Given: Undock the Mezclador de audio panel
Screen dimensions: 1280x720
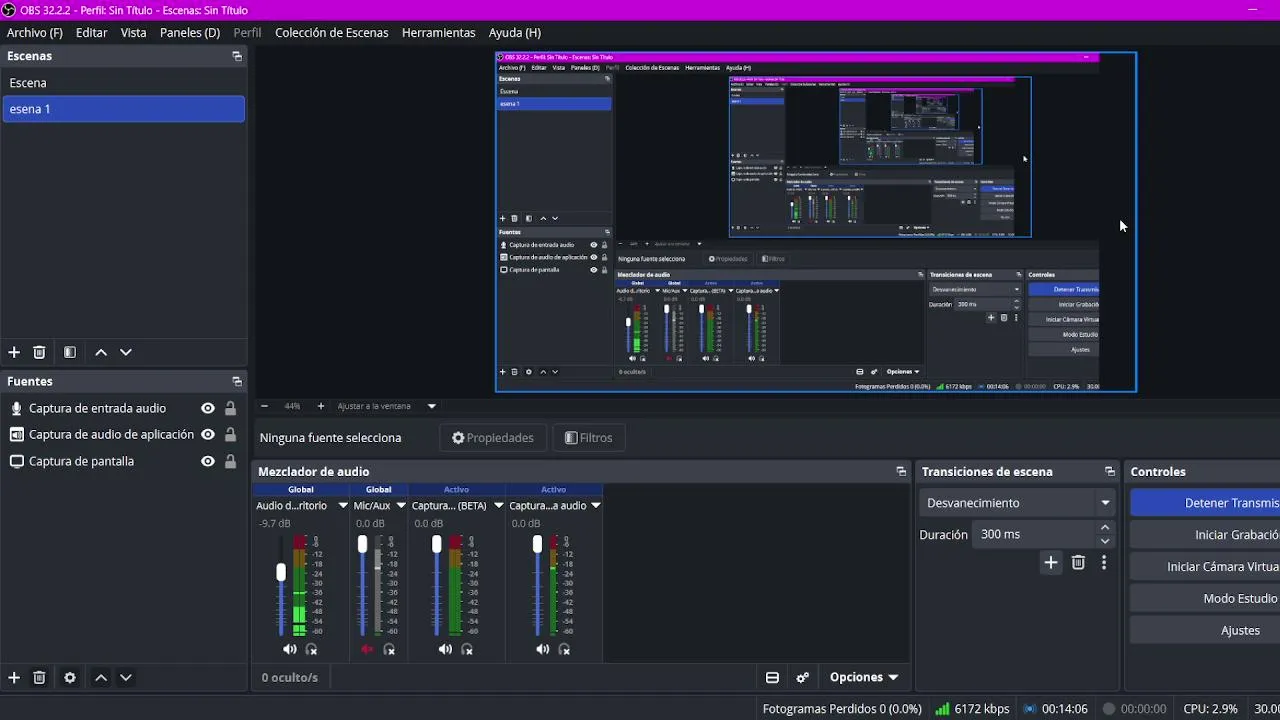Looking at the screenshot, I should click(901, 472).
